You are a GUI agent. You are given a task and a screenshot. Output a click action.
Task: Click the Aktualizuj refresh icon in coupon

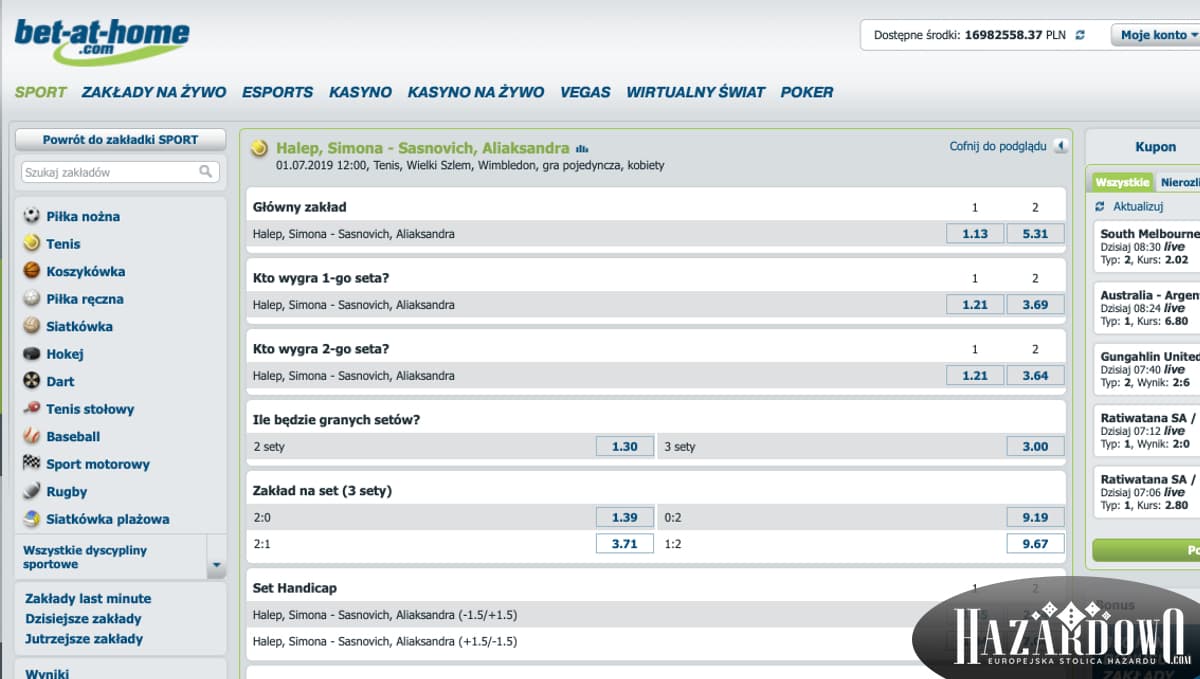(1102, 206)
